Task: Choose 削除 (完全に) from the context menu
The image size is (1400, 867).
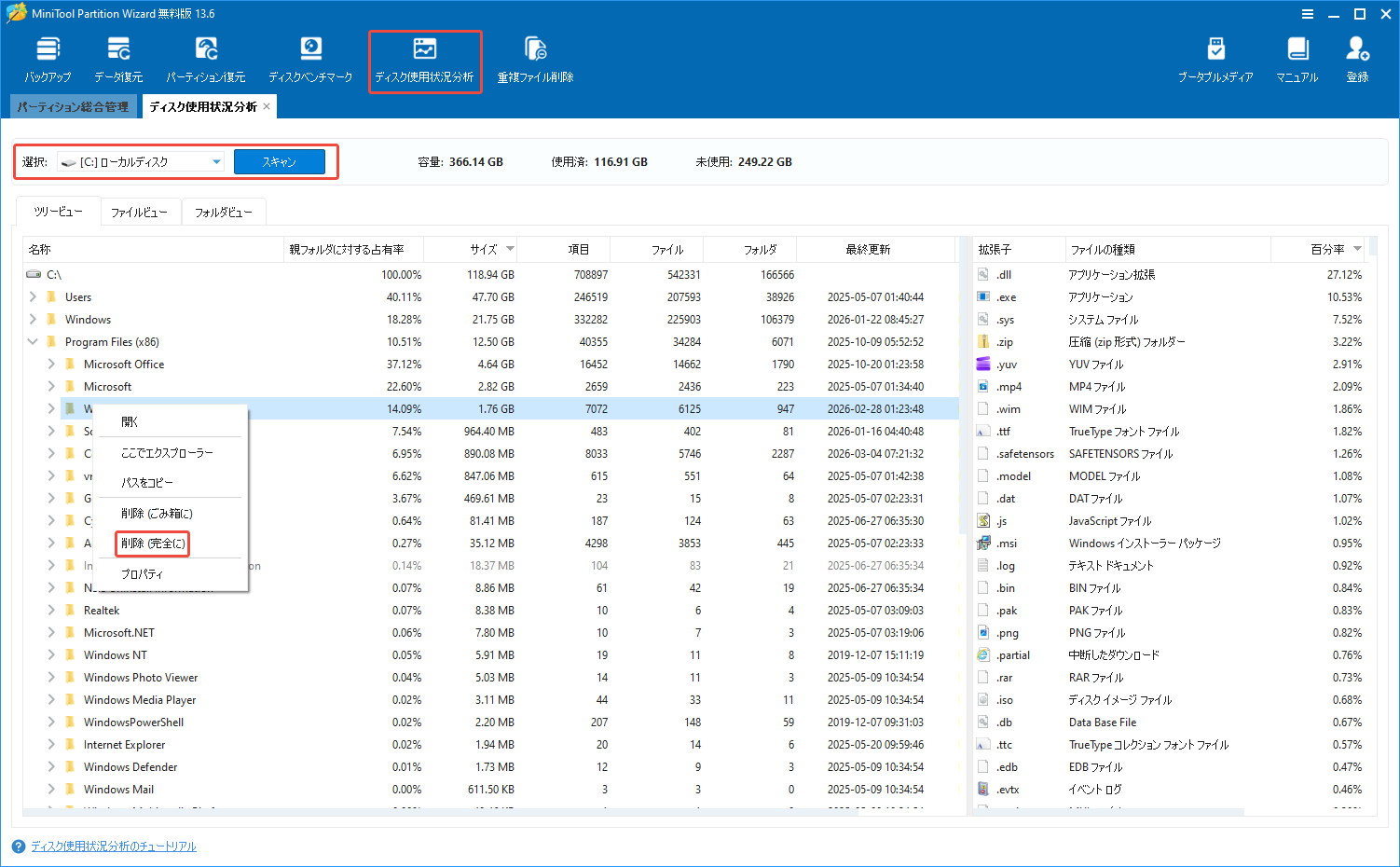Action: [152, 543]
